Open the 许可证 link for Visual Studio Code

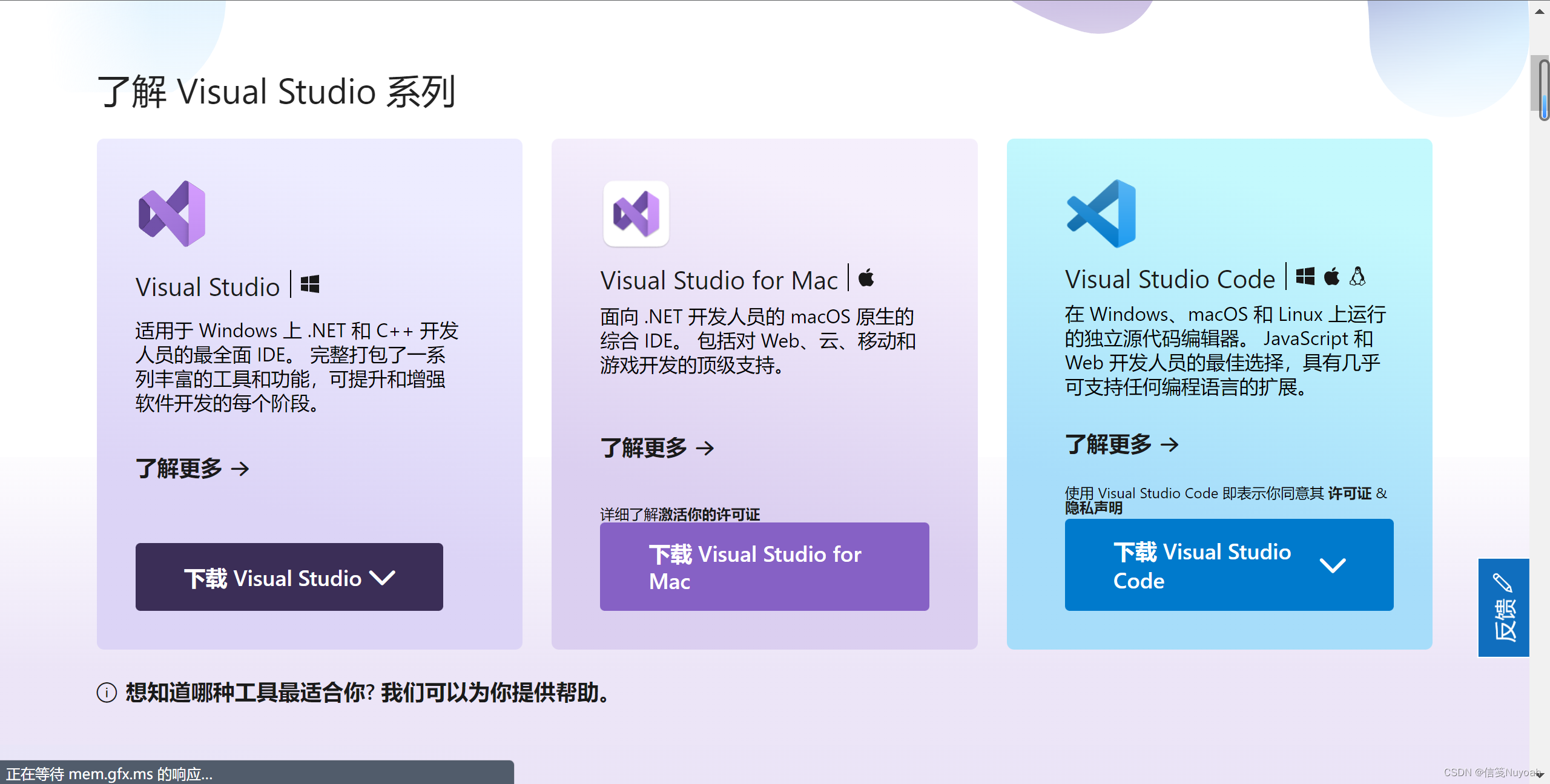pos(1350,493)
